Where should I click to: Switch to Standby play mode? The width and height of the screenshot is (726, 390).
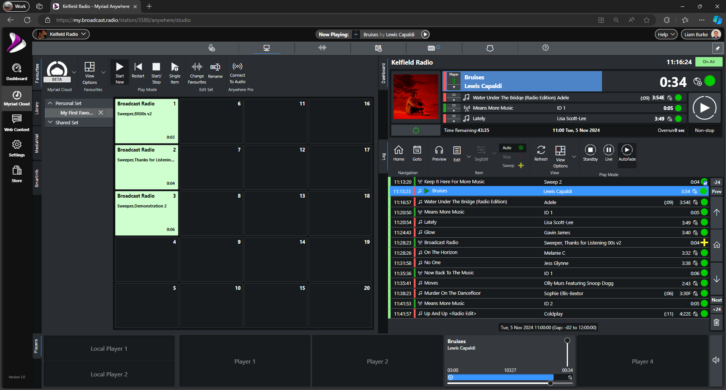[590, 153]
